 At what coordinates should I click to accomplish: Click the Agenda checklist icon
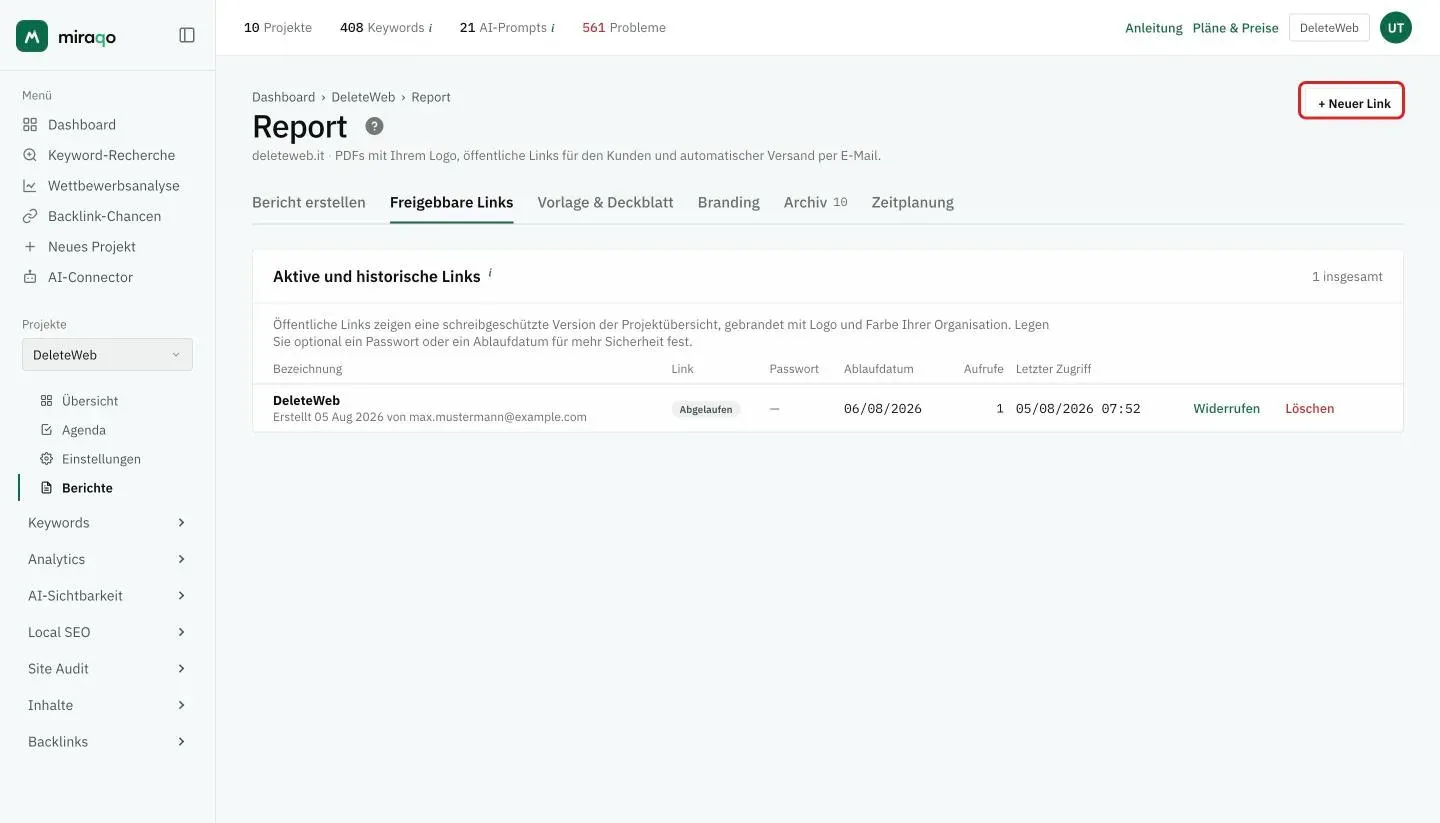pos(46,430)
